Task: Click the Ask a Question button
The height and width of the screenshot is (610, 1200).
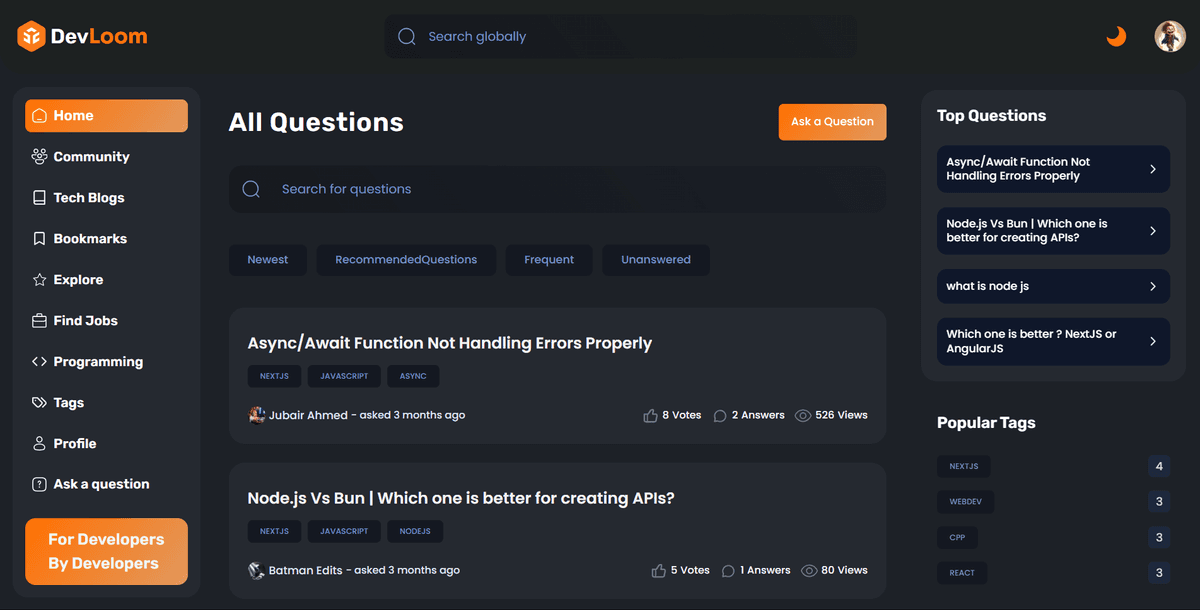Action: 832,122
